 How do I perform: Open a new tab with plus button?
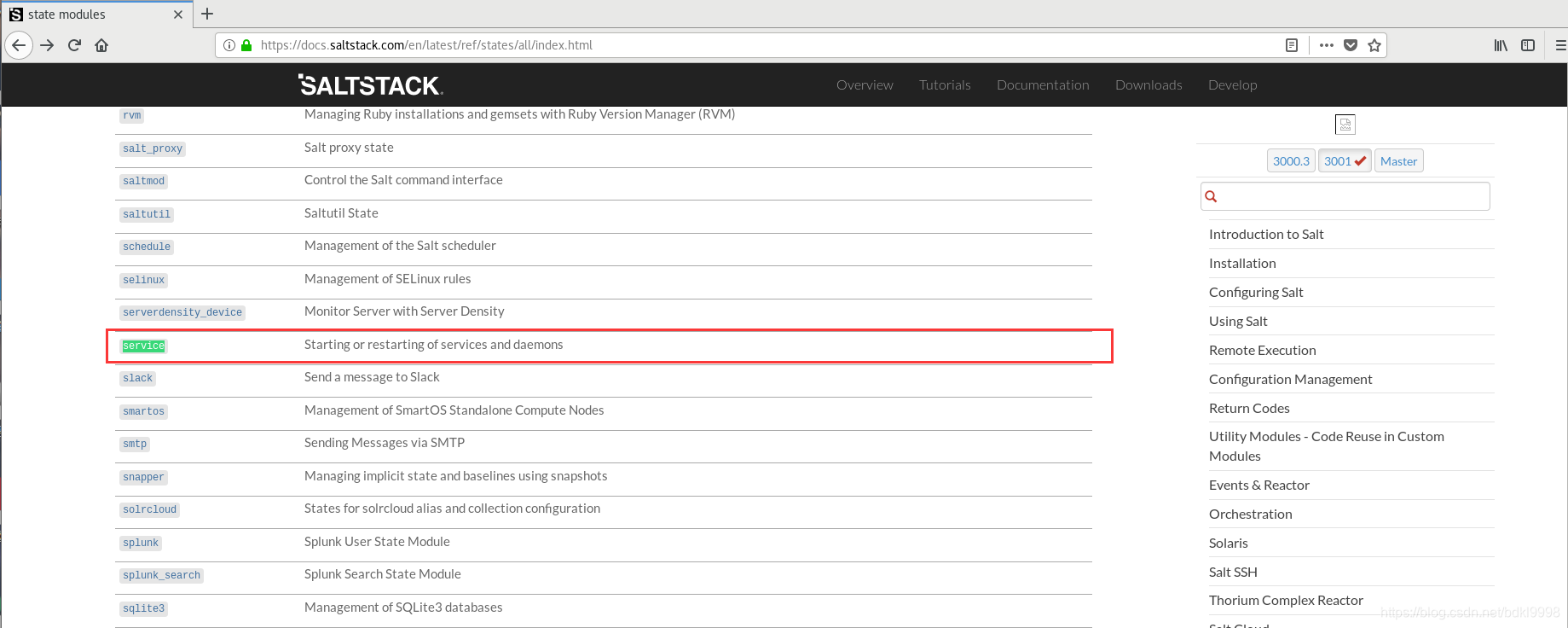207,14
